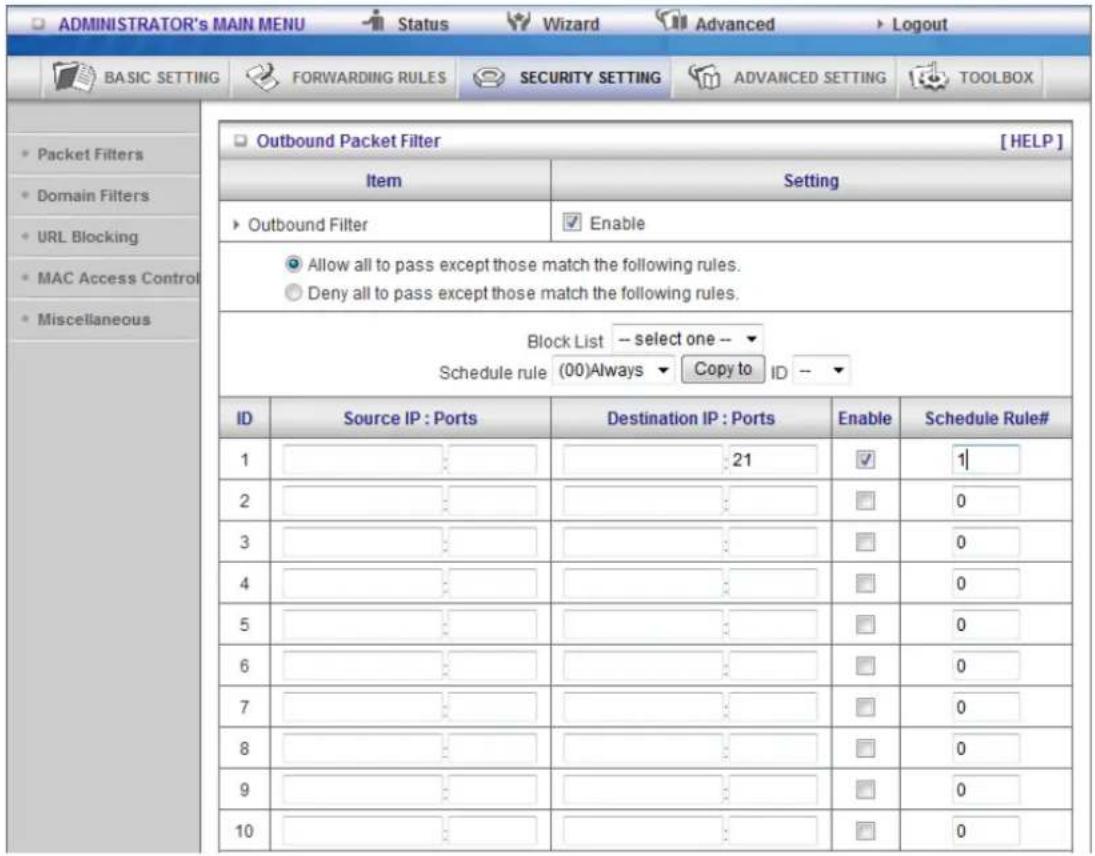Click the Destination IP : Ports column header

tap(691, 418)
